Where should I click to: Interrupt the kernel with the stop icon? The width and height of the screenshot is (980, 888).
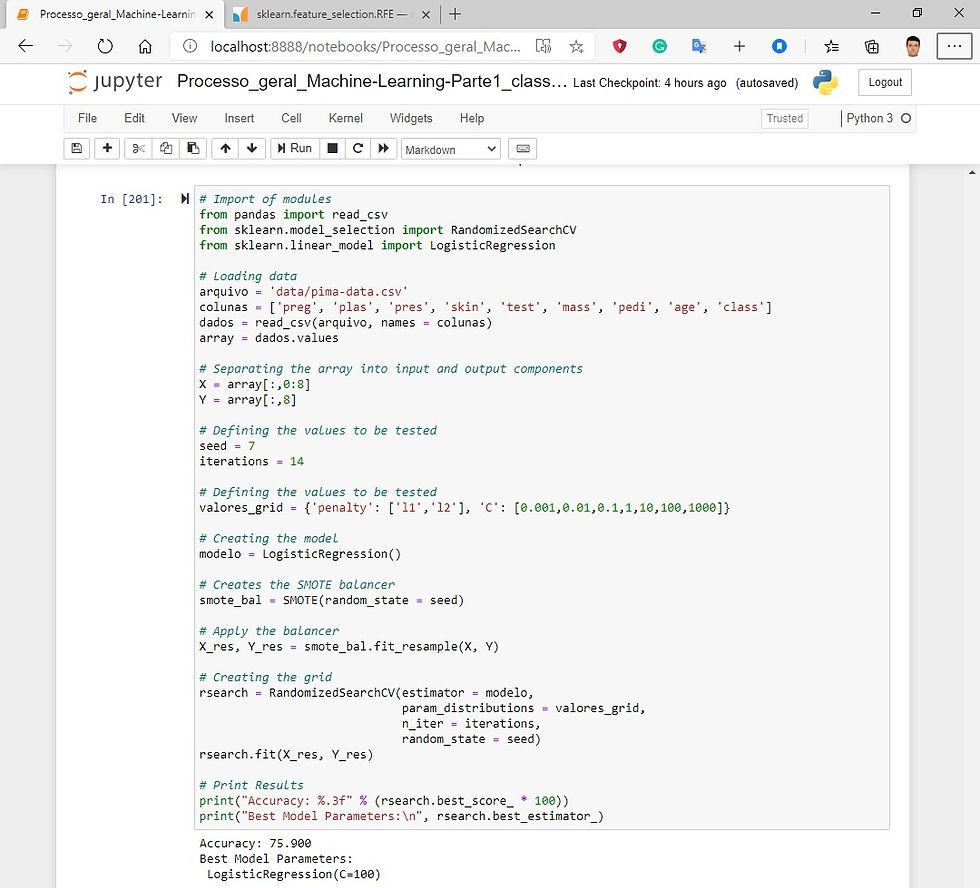[332, 149]
